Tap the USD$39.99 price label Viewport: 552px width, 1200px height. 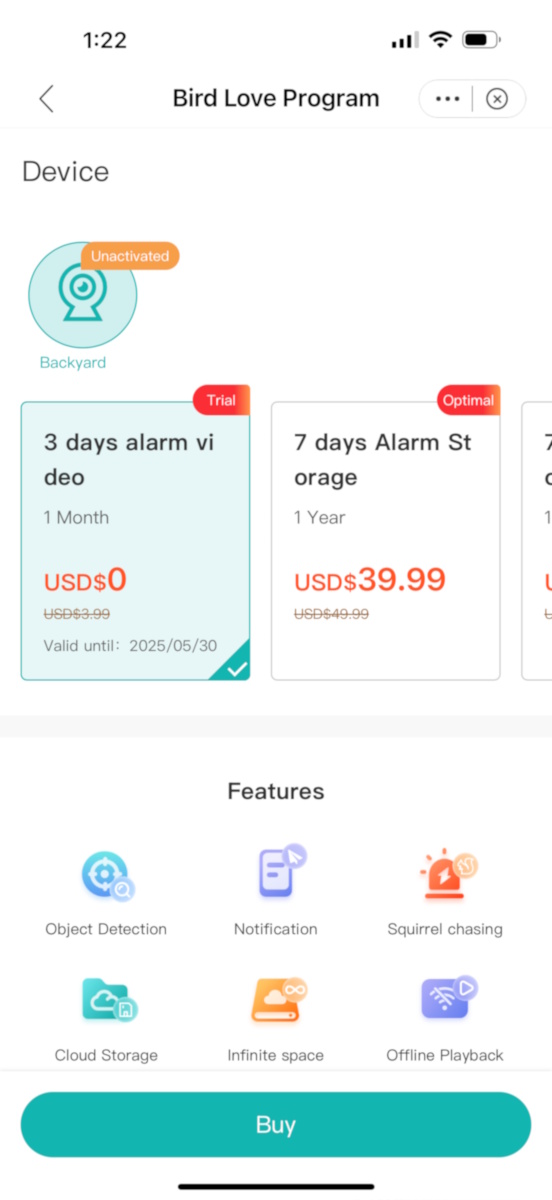pos(370,580)
